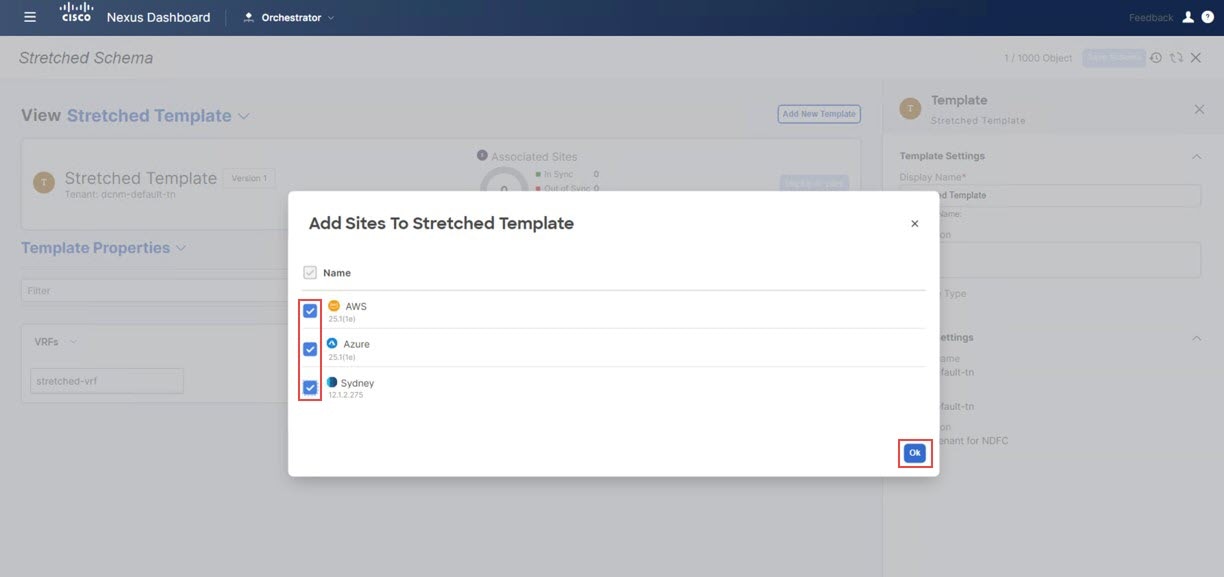Click the Azure site icon
The image size is (1224, 577).
coord(333,343)
